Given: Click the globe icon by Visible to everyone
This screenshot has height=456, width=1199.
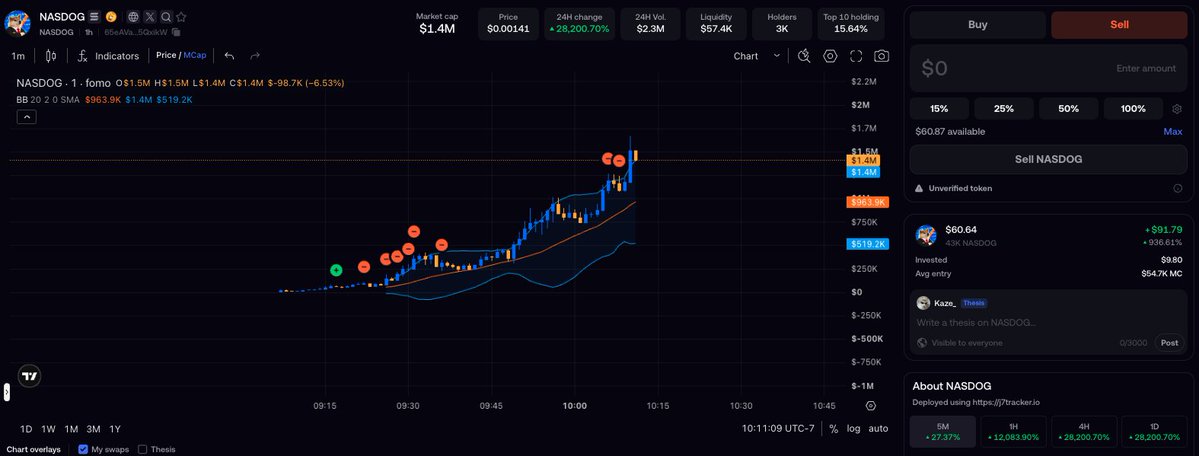Looking at the screenshot, I should coord(922,343).
